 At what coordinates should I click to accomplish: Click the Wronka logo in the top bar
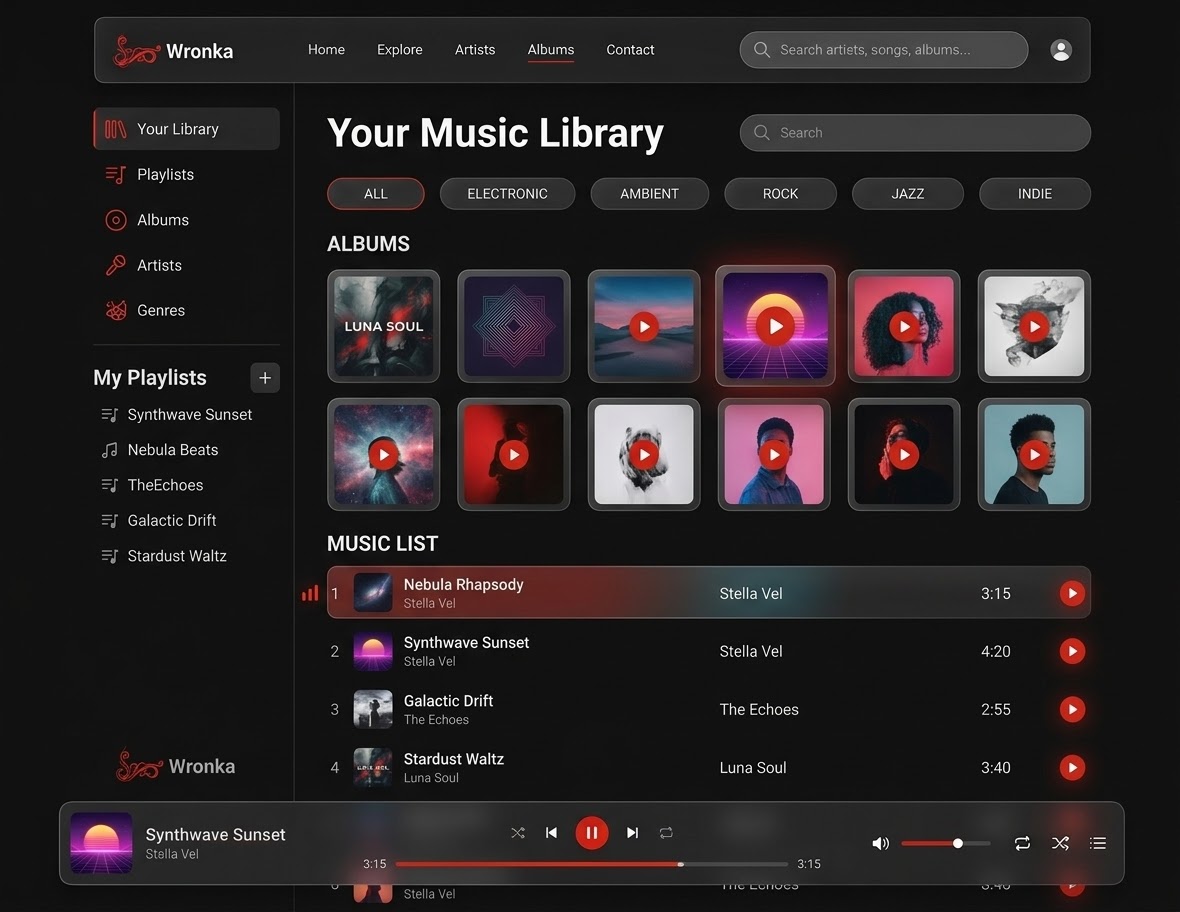[x=173, y=50]
